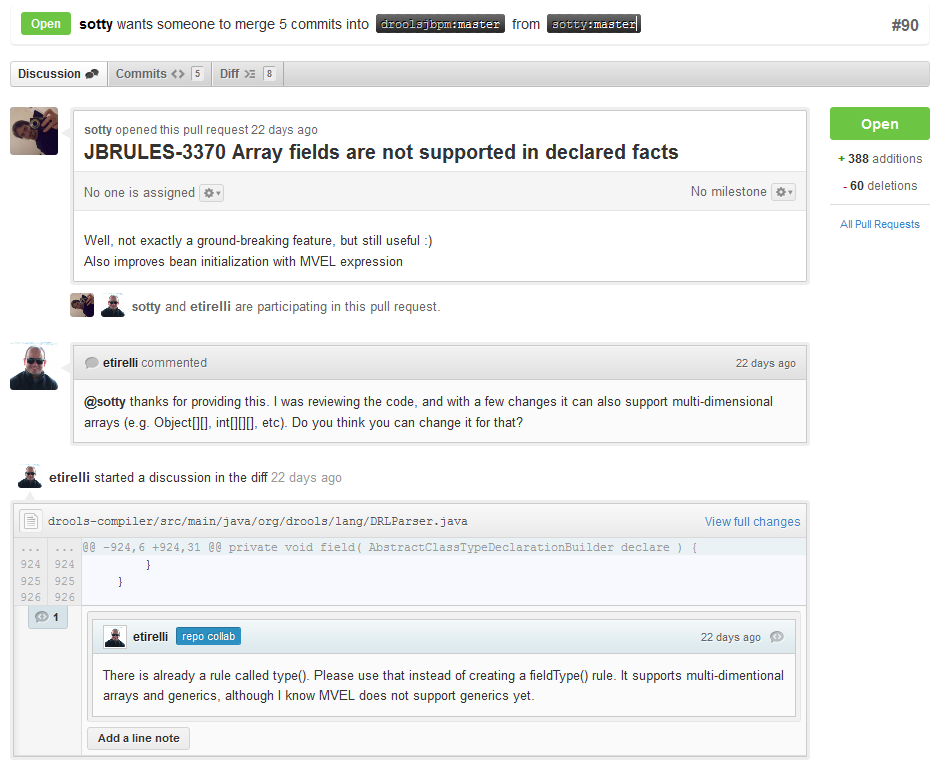Click sotty's large profile picture thumbnail
Viewport: 934px width, 760px height.
click(x=34, y=131)
